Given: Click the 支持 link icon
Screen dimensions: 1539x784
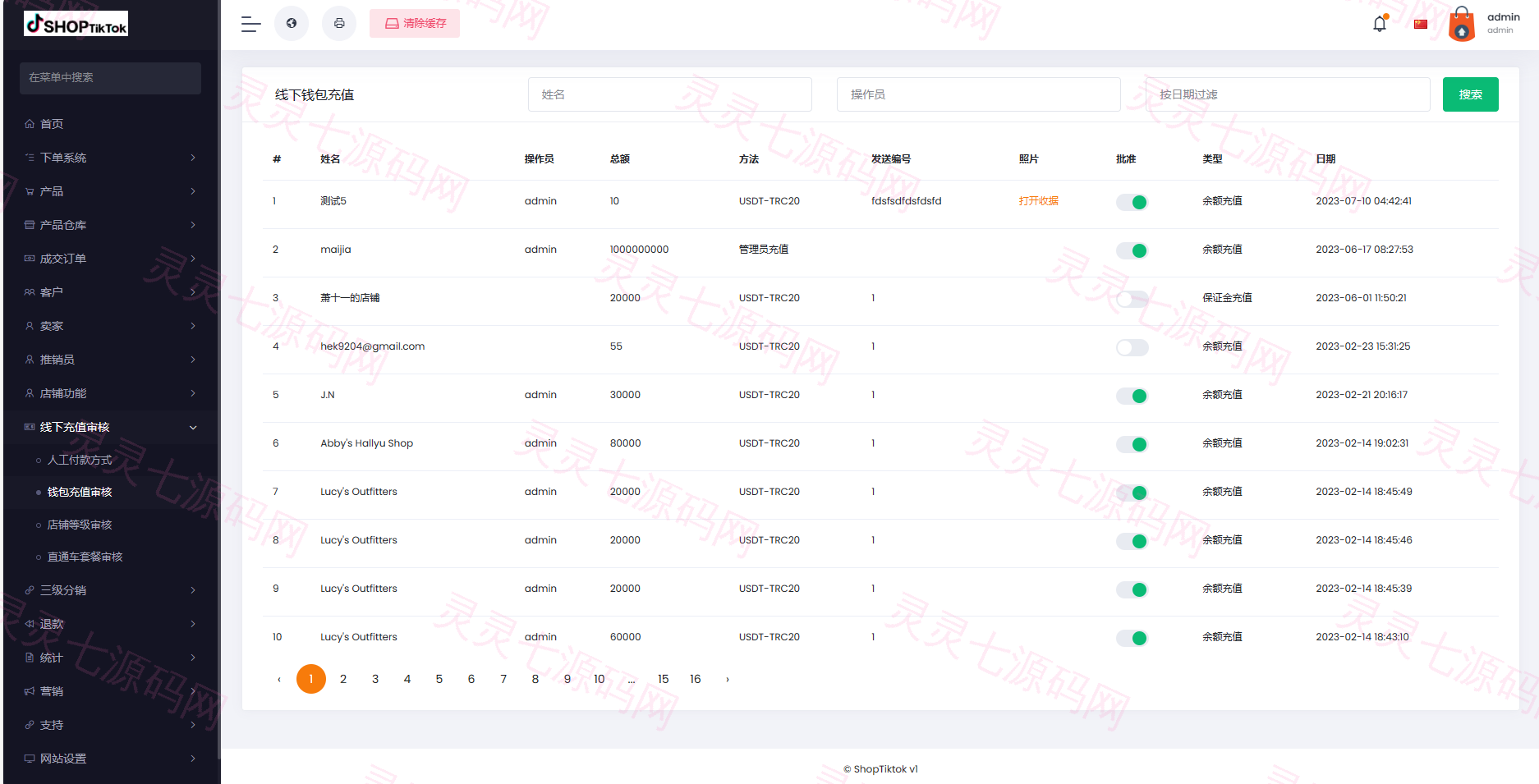Looking at the screenshot, I should [30, 725].
